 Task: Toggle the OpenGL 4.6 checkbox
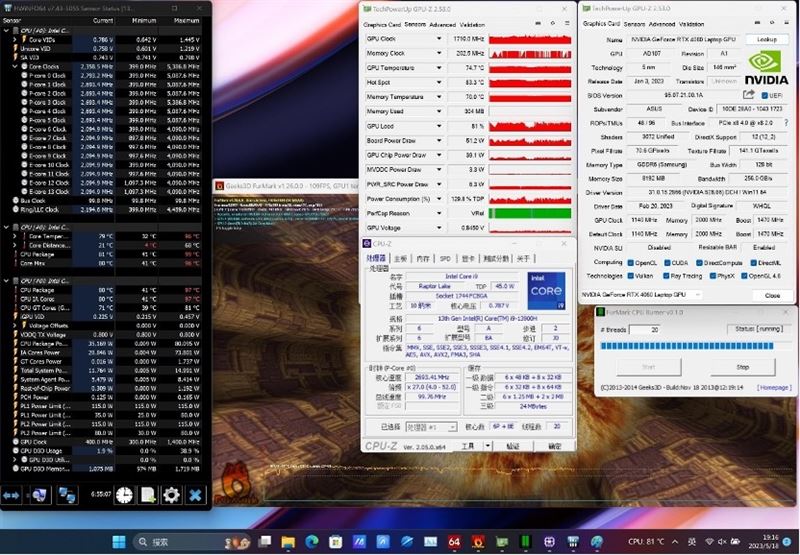point(744,276)
